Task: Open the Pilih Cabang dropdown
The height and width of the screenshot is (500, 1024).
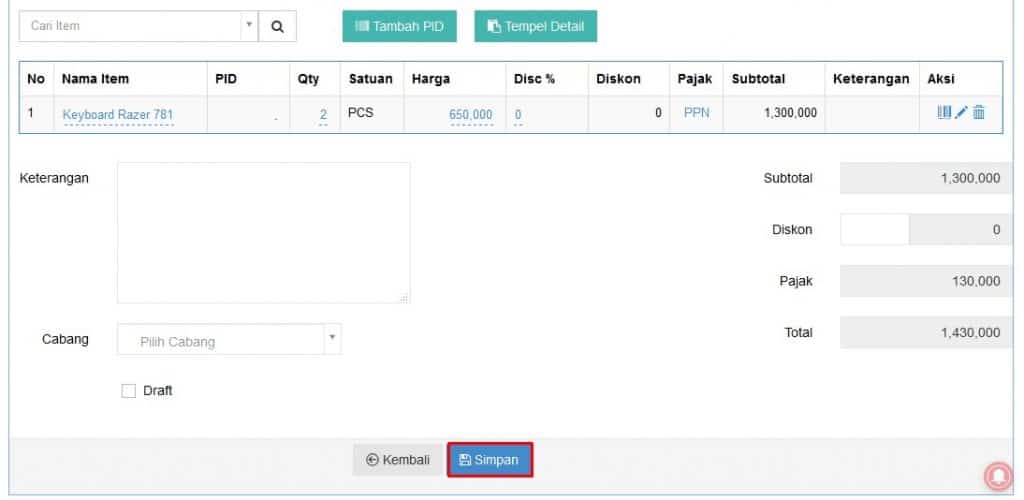Action: pos(229,339)
